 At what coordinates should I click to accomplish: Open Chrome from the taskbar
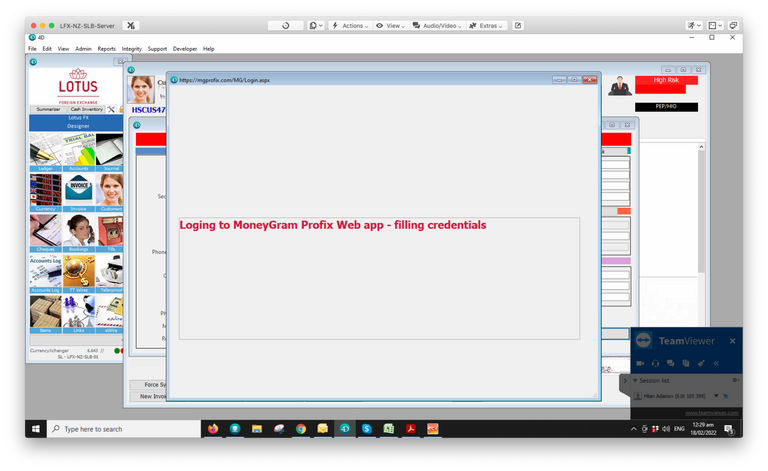point(301,429)
